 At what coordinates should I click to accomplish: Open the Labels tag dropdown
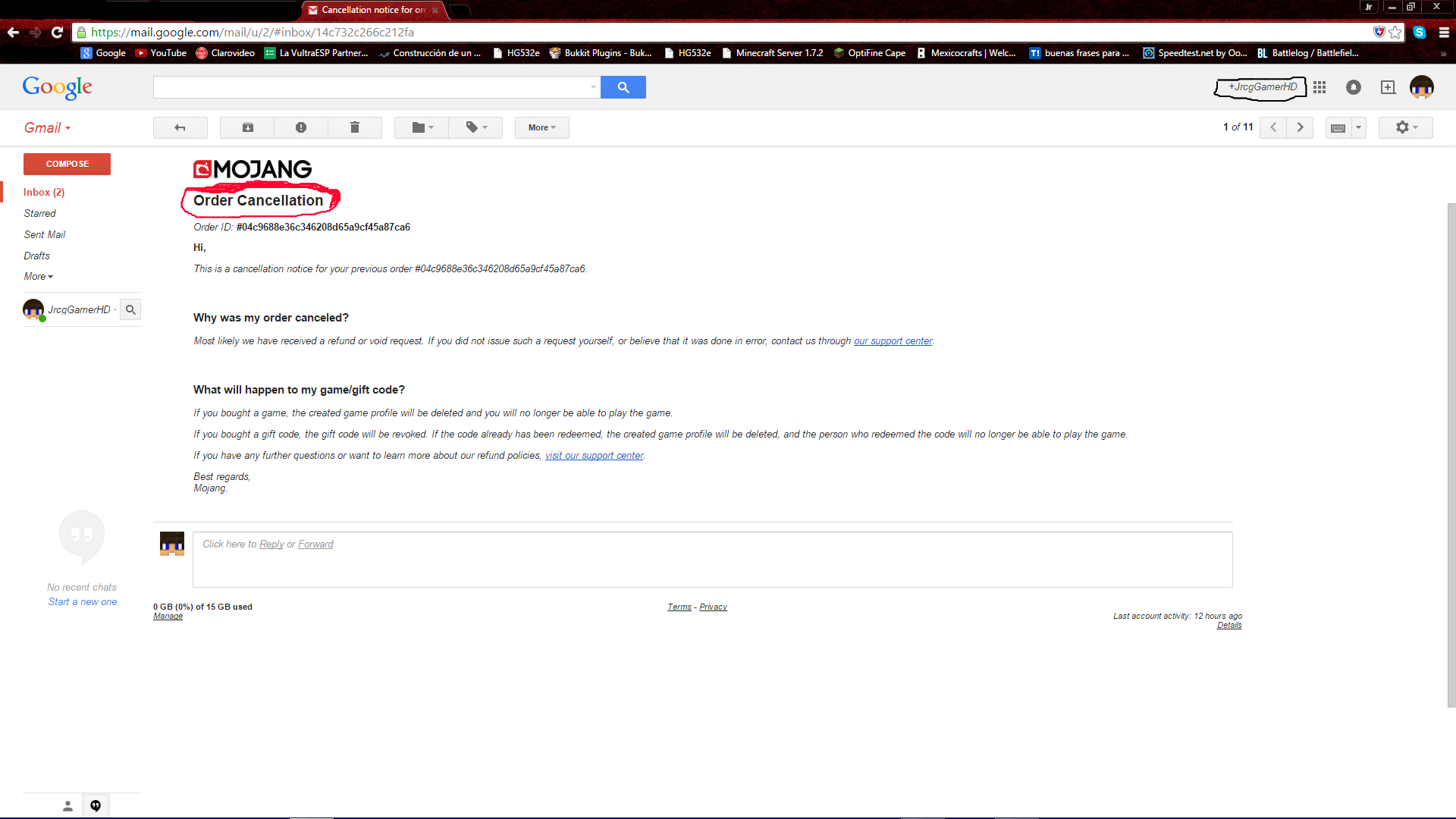[475, 127]
